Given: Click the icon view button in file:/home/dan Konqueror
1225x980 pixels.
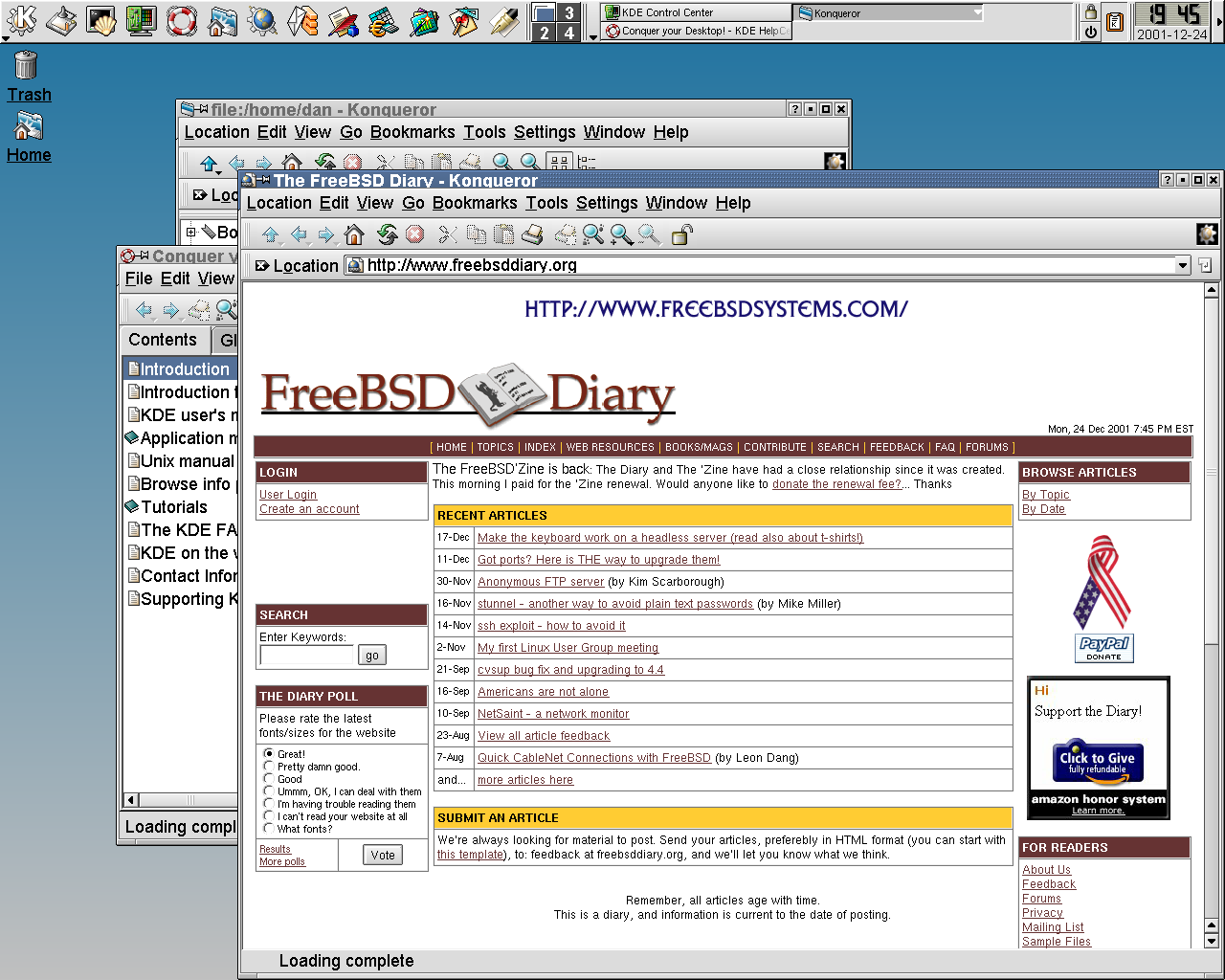Looking at the screenshot, I should (x=560, y=163).
